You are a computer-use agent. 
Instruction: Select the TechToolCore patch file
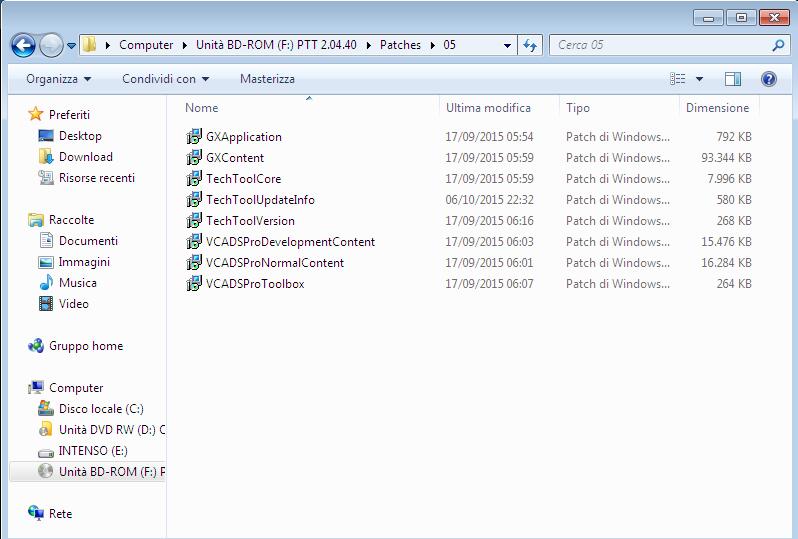coord(243,179)
